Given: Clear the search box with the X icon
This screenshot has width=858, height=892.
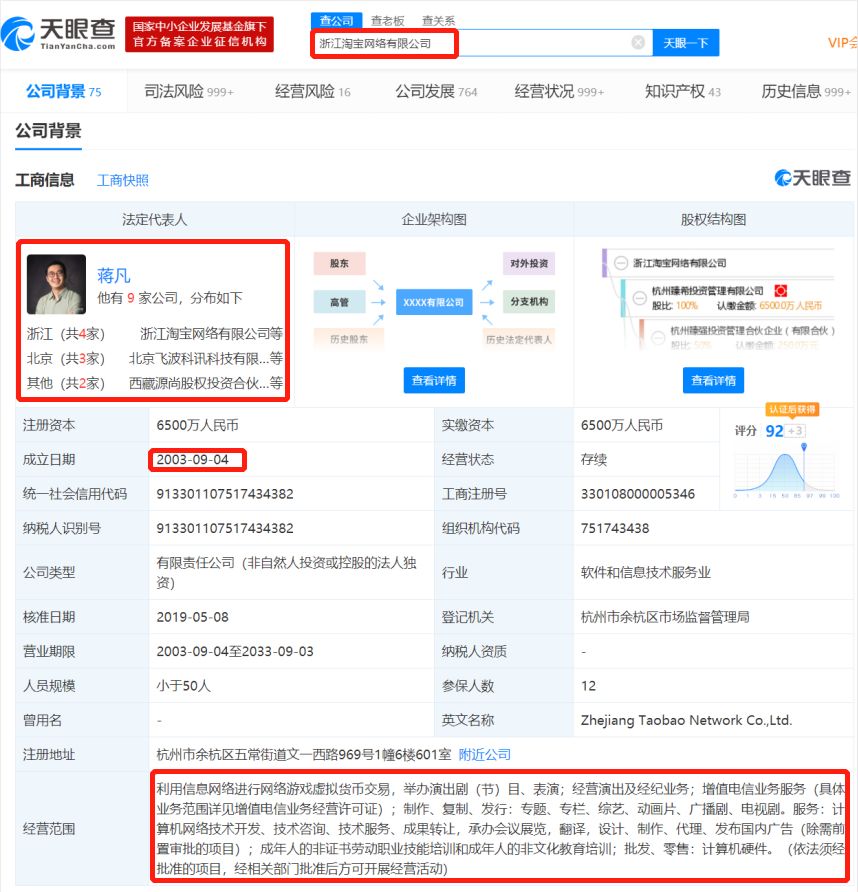Looking at the screenshot, I should pos(636,42).
